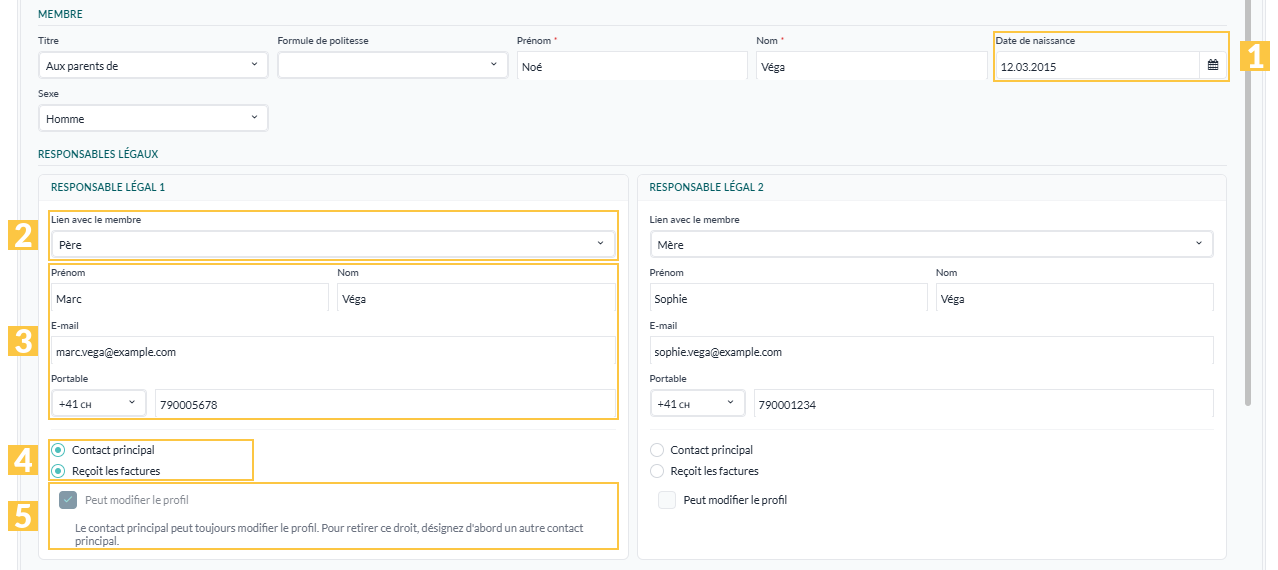The image size is (1278, 570).
Task: Enable Peut modifier le profil for Responsable légal 2
Action: point(667,500)
